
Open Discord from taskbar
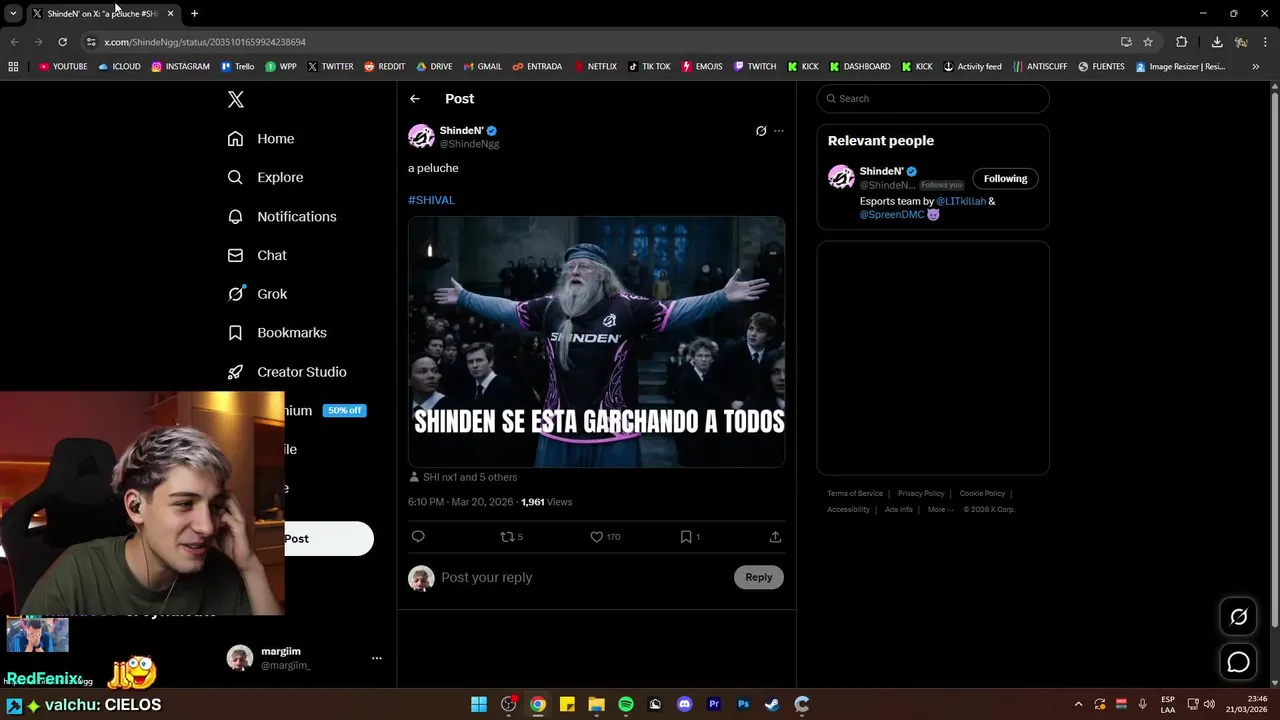(x=684, y=704)
